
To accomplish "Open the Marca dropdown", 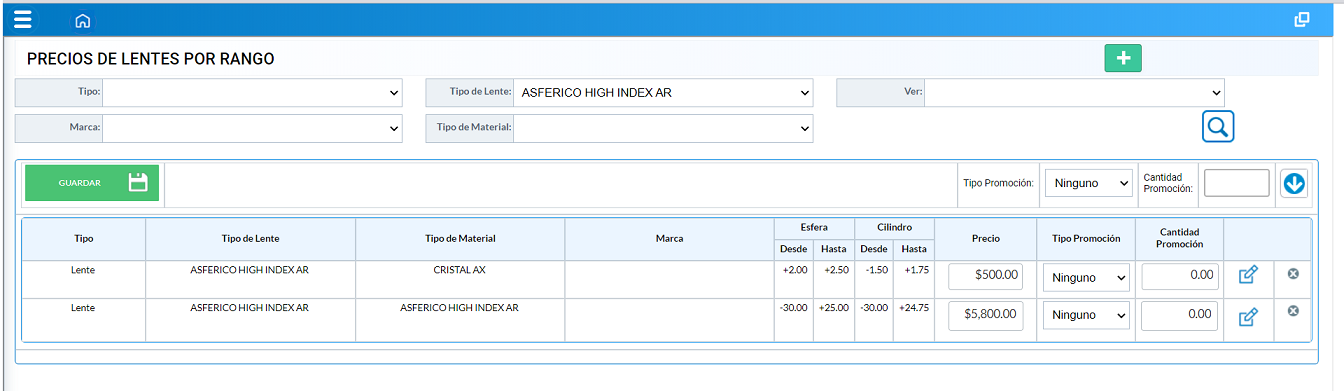I will [252, 128].
